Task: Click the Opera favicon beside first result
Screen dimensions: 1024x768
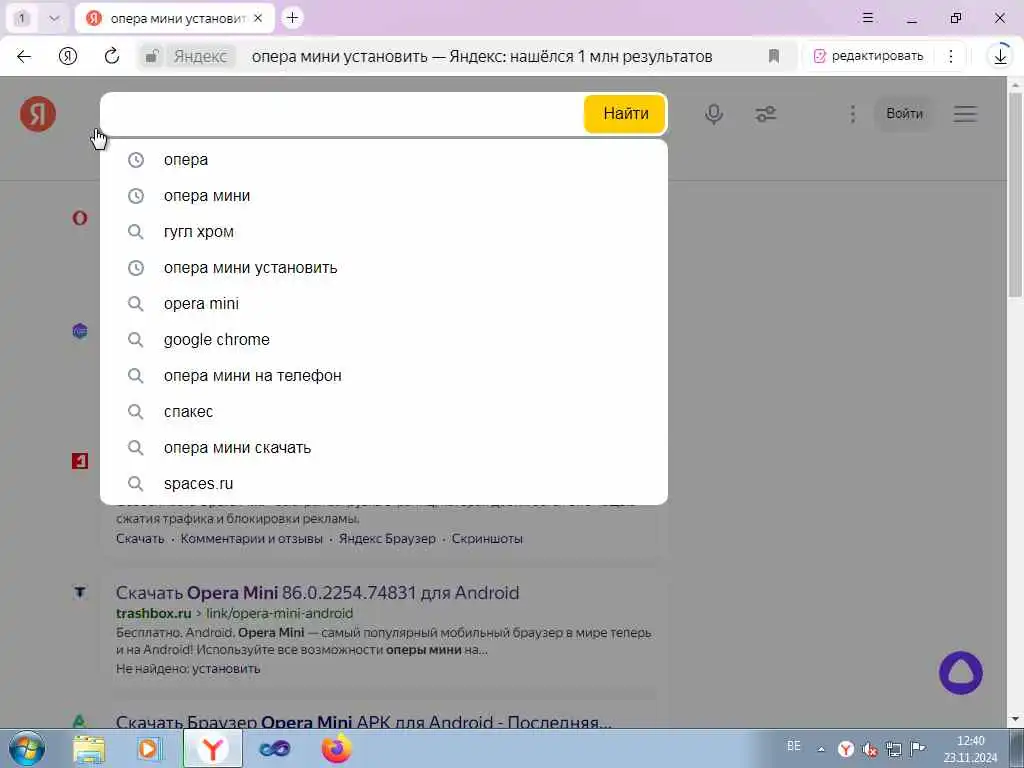Action: click(80, 217)
